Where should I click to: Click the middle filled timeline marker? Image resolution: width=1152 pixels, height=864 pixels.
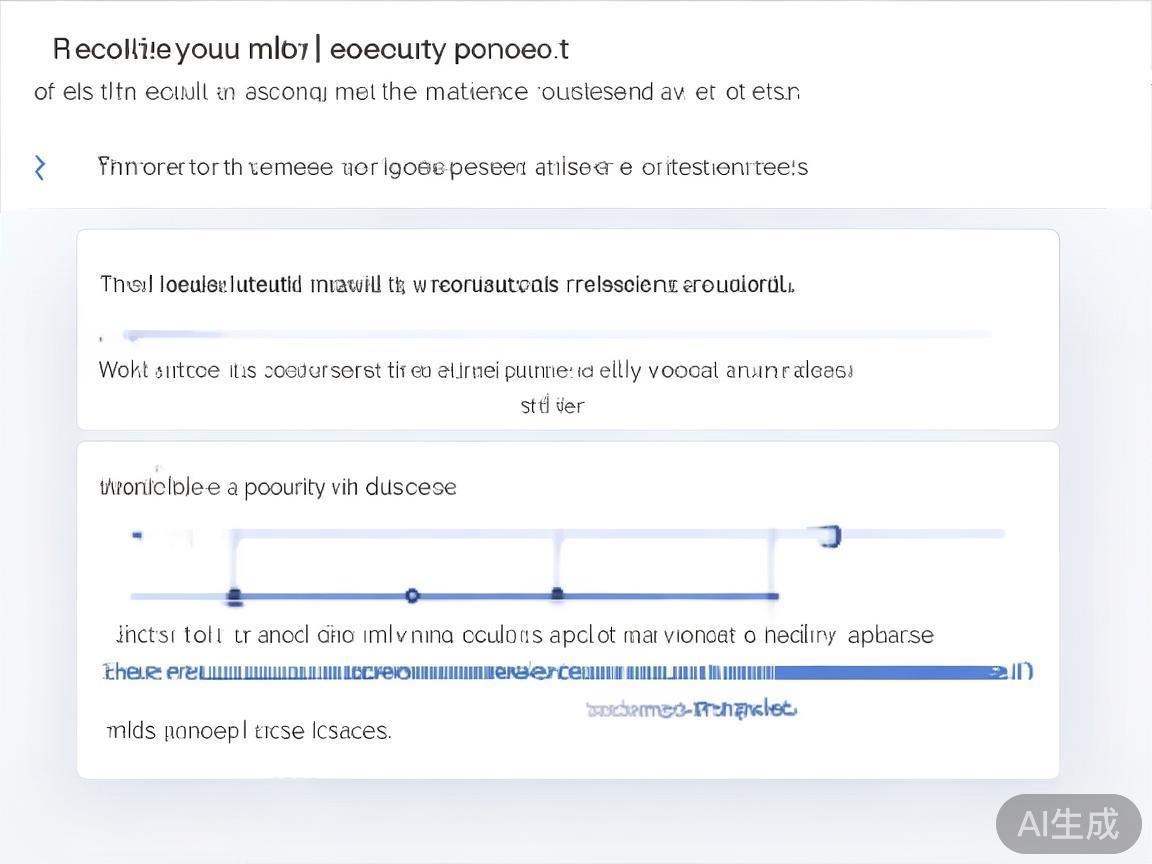(557, 595)
